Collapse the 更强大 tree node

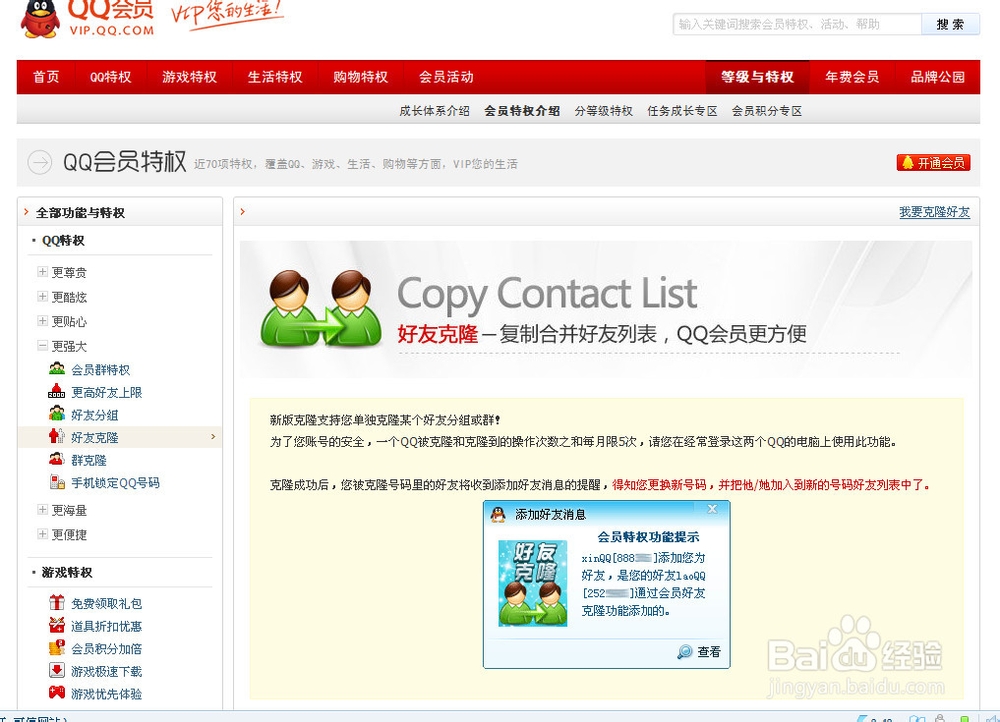tap(42, 346)
